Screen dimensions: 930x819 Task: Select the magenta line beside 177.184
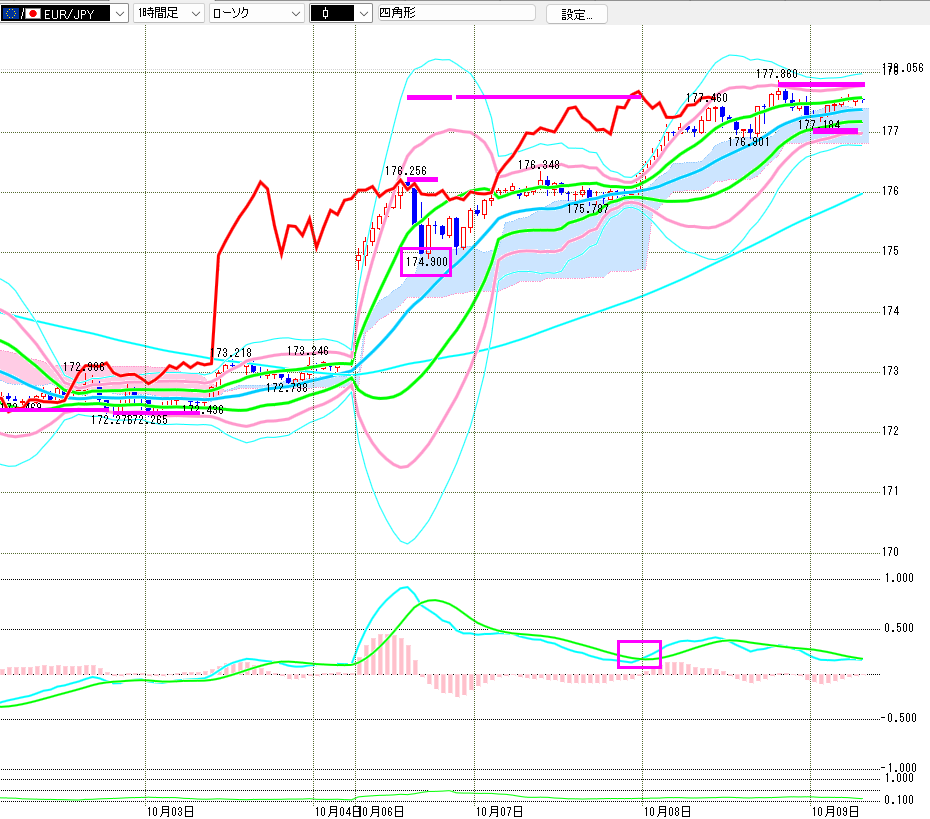click(835, 131)
